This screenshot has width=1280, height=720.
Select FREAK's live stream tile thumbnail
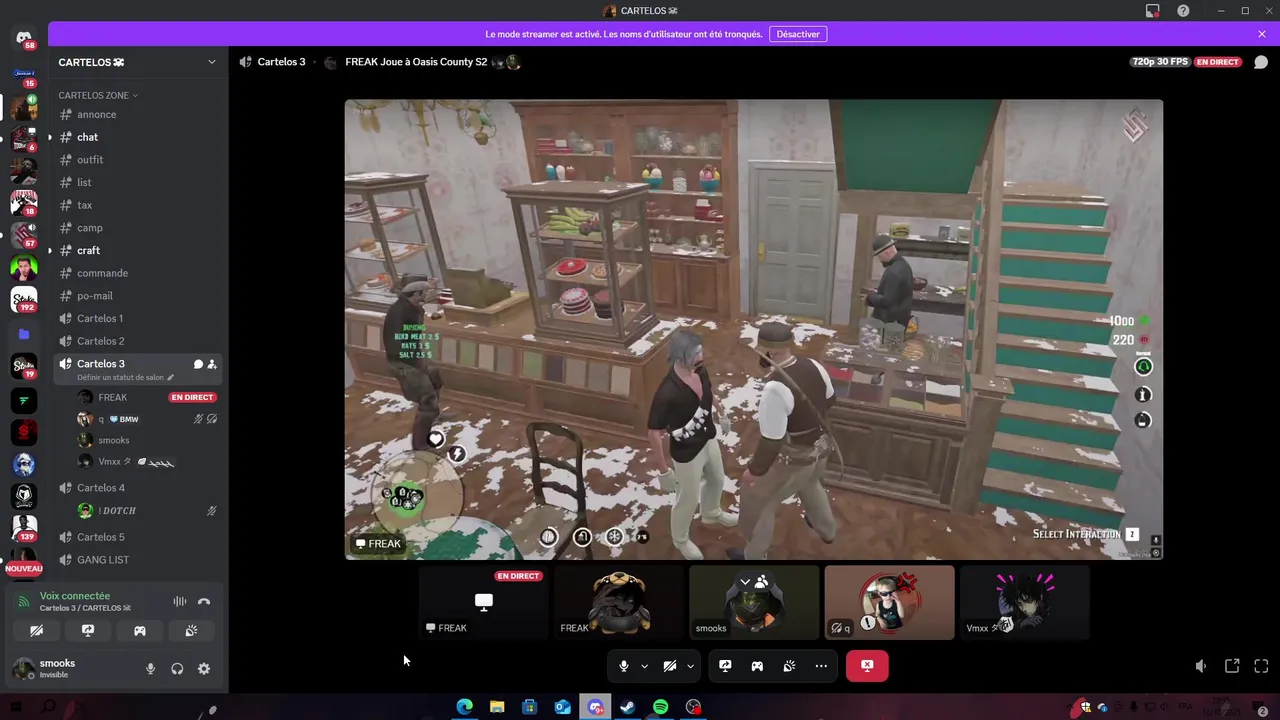click(484, 602)
